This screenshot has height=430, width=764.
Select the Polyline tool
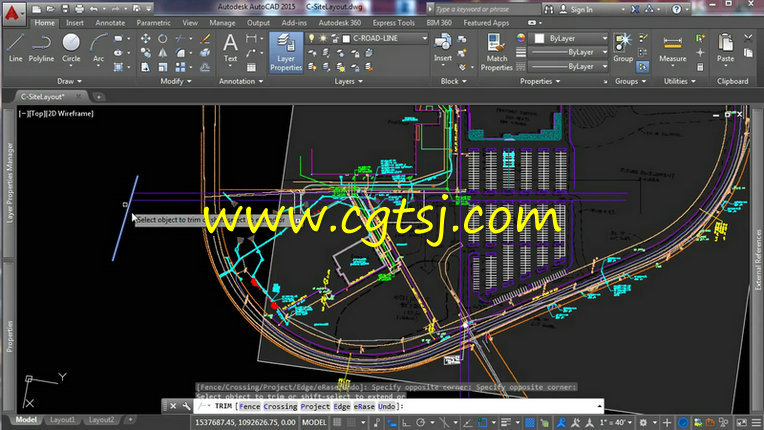coord(41,48)
